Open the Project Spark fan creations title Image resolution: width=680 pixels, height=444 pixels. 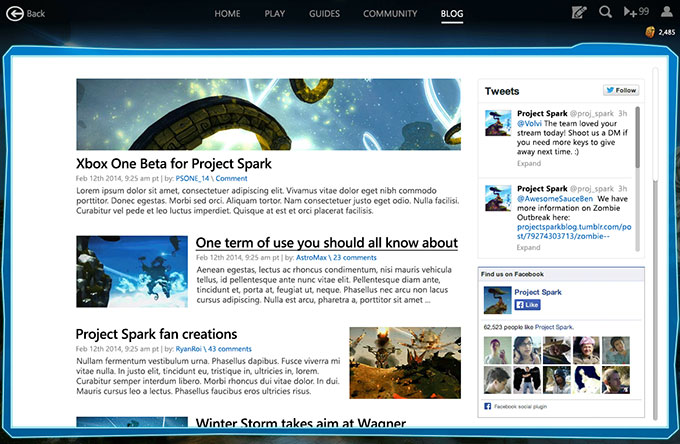156,334
